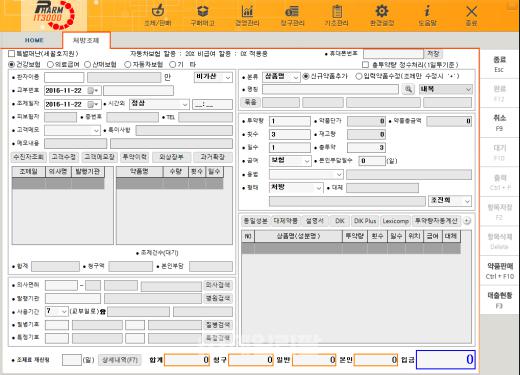This screenshot has height=375, width=520.
Task: Click the 수진자조회 button
Action: pyautogui.click(x=29, y=157)
